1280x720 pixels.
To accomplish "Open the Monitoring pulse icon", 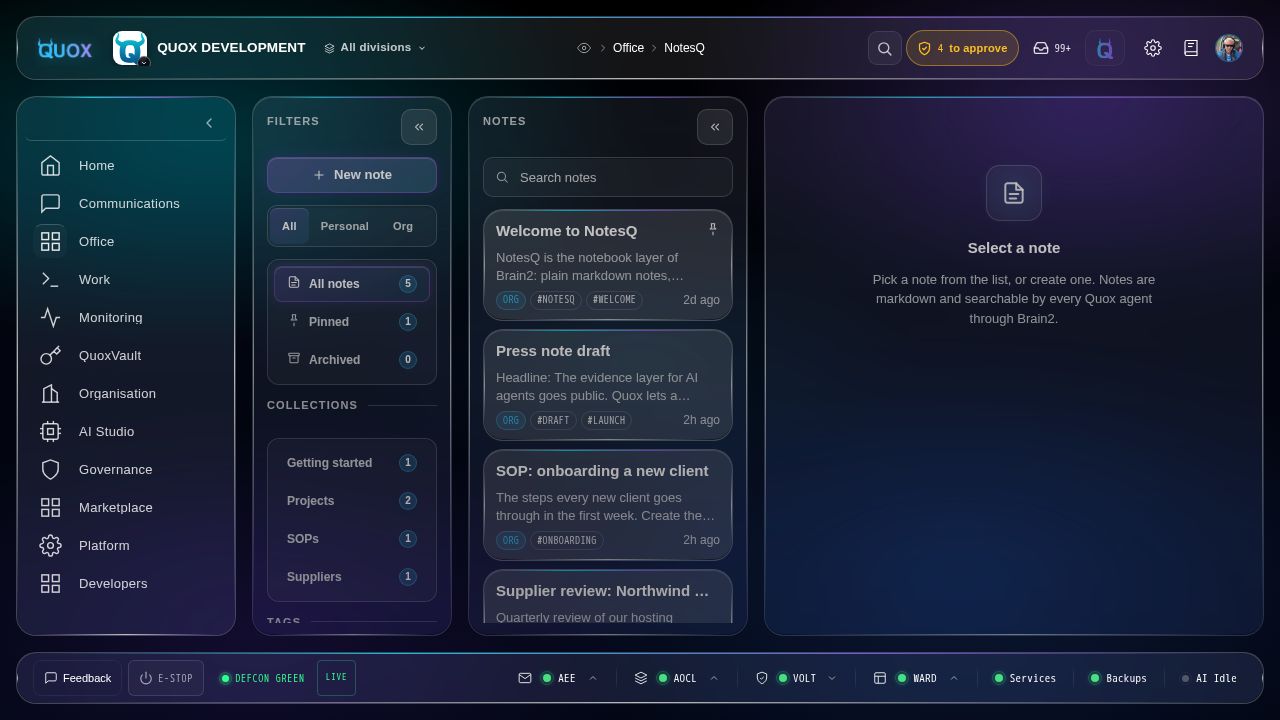I will (50, 318).
